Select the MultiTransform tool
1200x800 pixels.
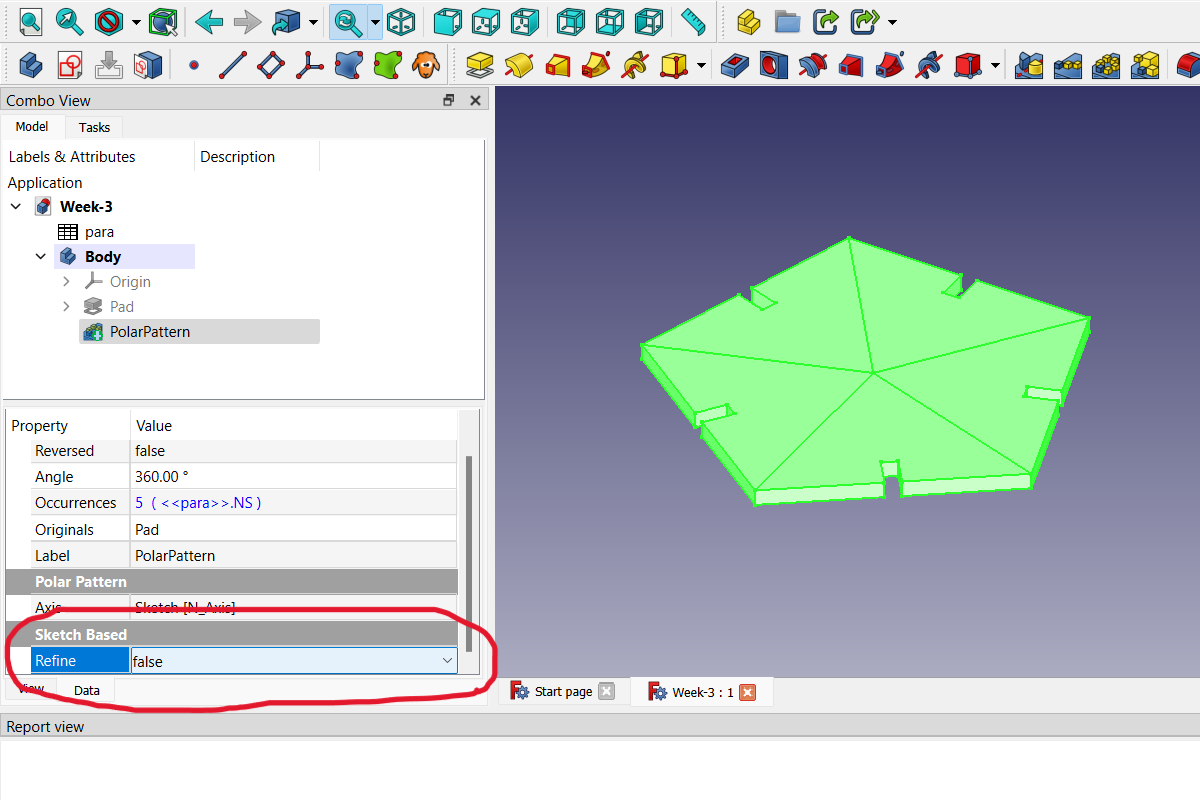coord(1145,66)
